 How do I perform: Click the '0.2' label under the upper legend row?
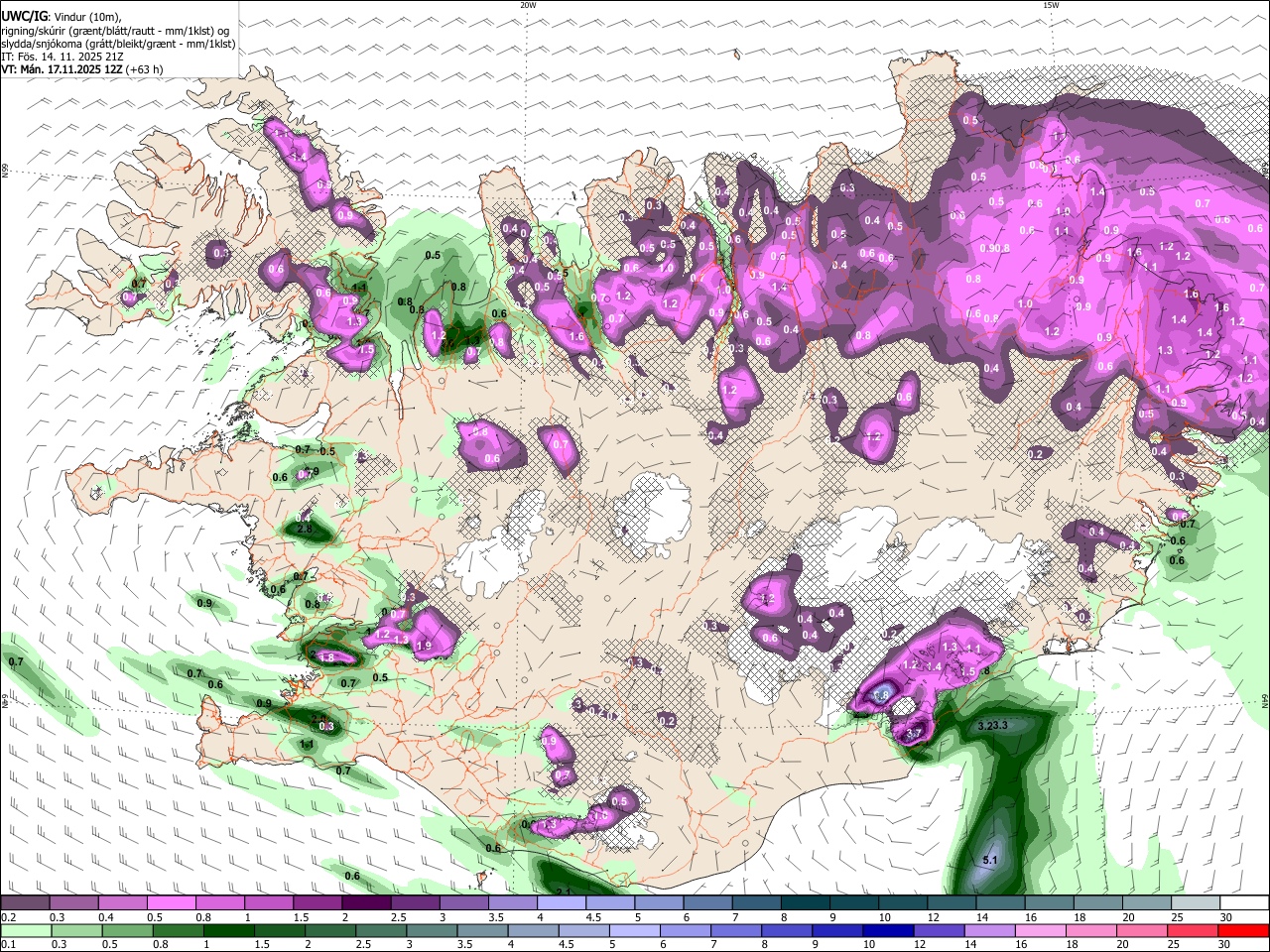9,917
